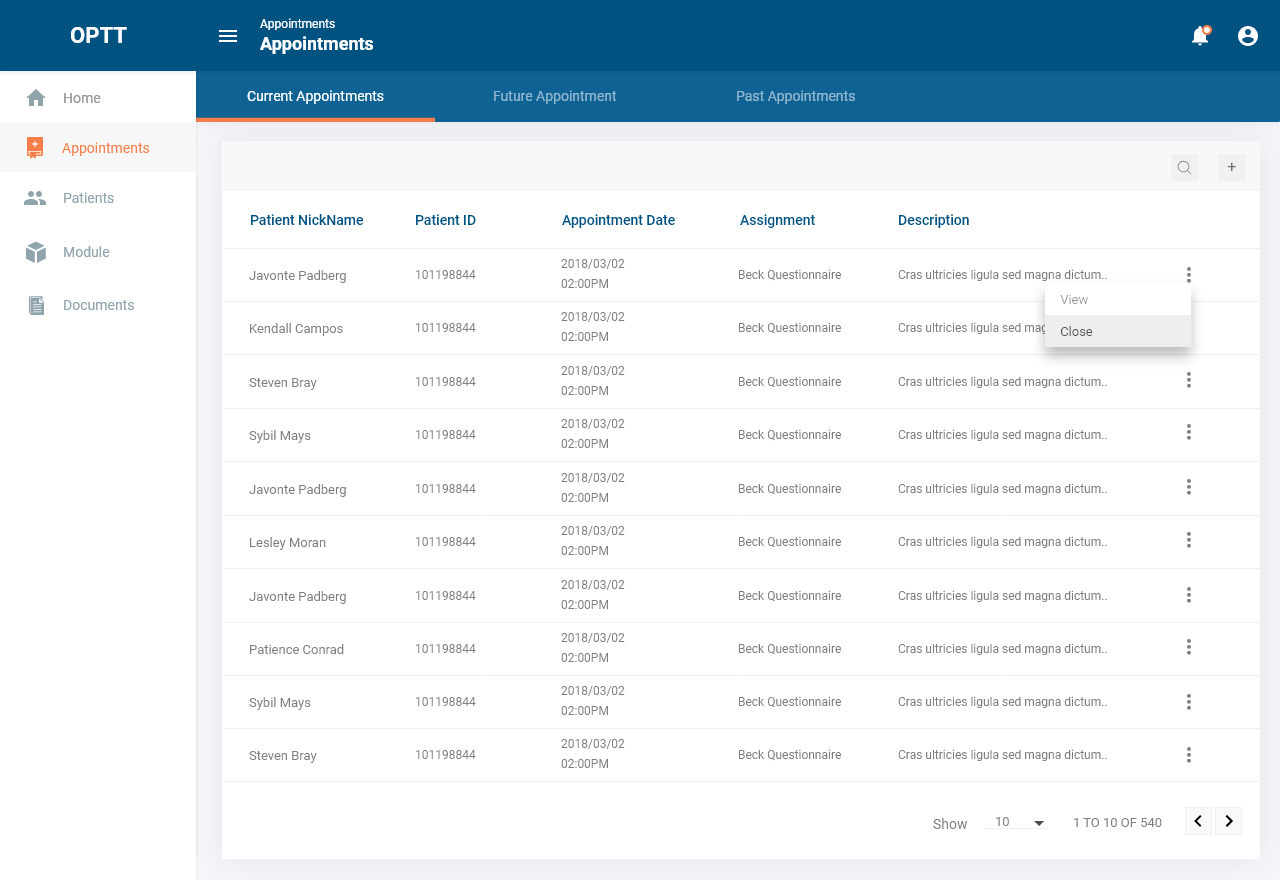The height and width of the screenshot is (880, 1280).
Task: Navigate to Module in the sidebar
Action: (x=86, y=252)
